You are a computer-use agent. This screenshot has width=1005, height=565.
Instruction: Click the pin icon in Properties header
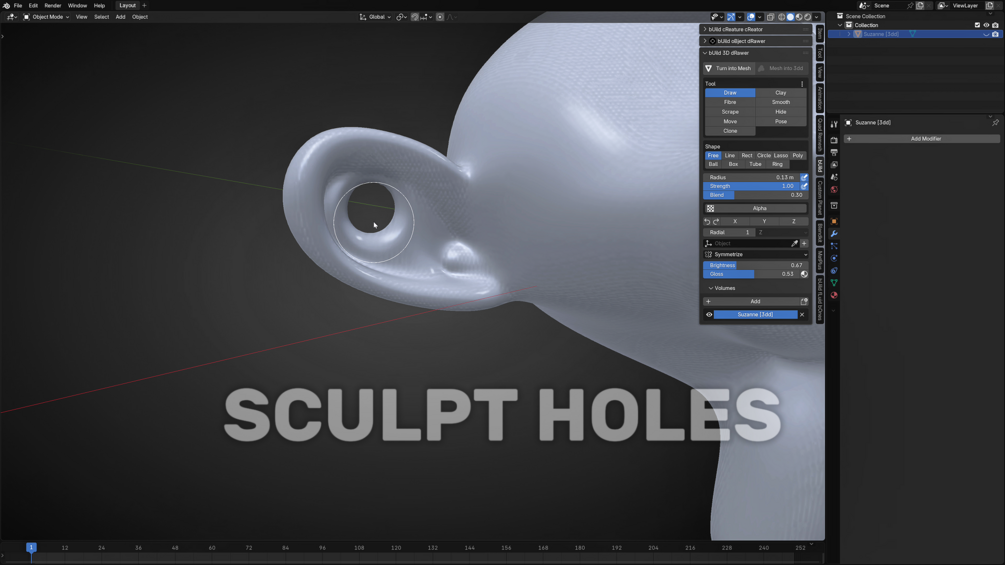coord(995,122)
